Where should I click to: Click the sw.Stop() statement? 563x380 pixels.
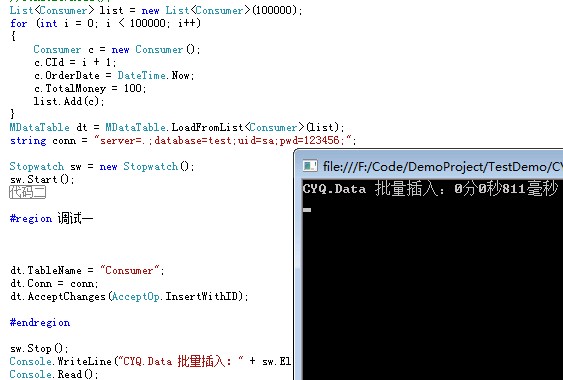(39, 348)
